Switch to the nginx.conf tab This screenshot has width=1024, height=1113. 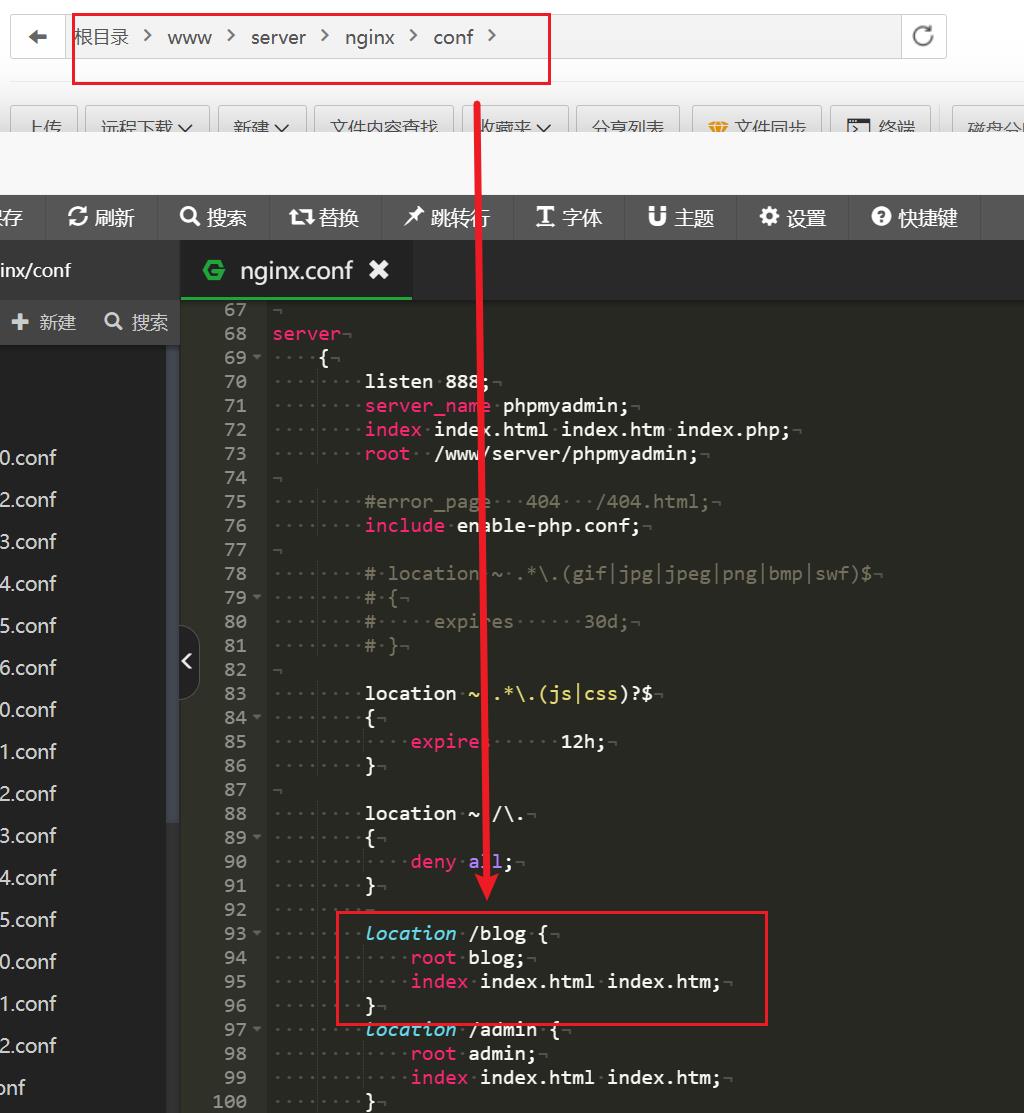(296, 270)
